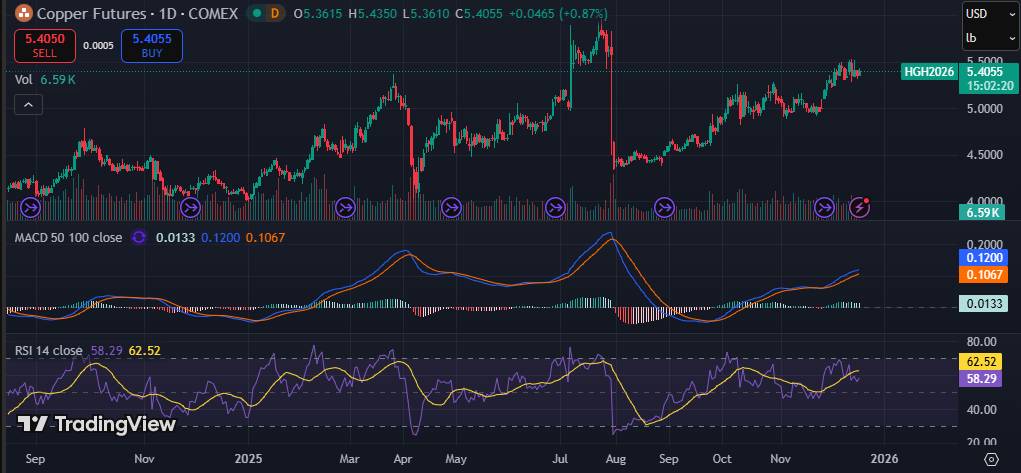Screen dimensions: 1021x473
Task: Open chart settings gear at bottom-right corner
Action: [990, 458]
